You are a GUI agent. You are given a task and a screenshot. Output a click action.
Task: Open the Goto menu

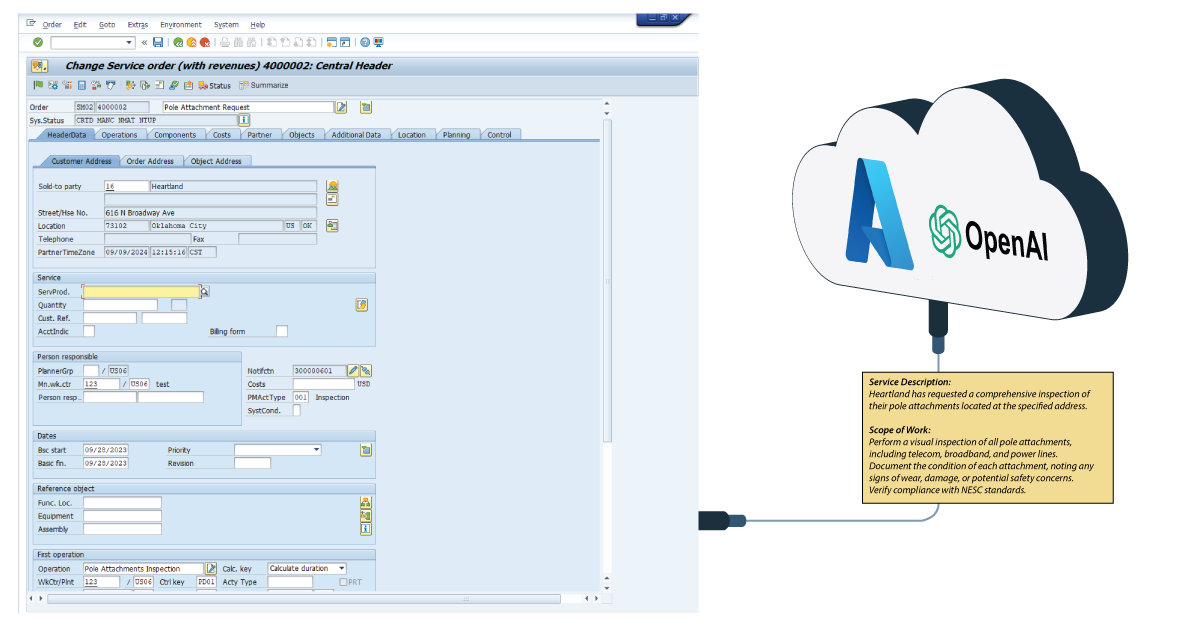click(x=107, y=24)
